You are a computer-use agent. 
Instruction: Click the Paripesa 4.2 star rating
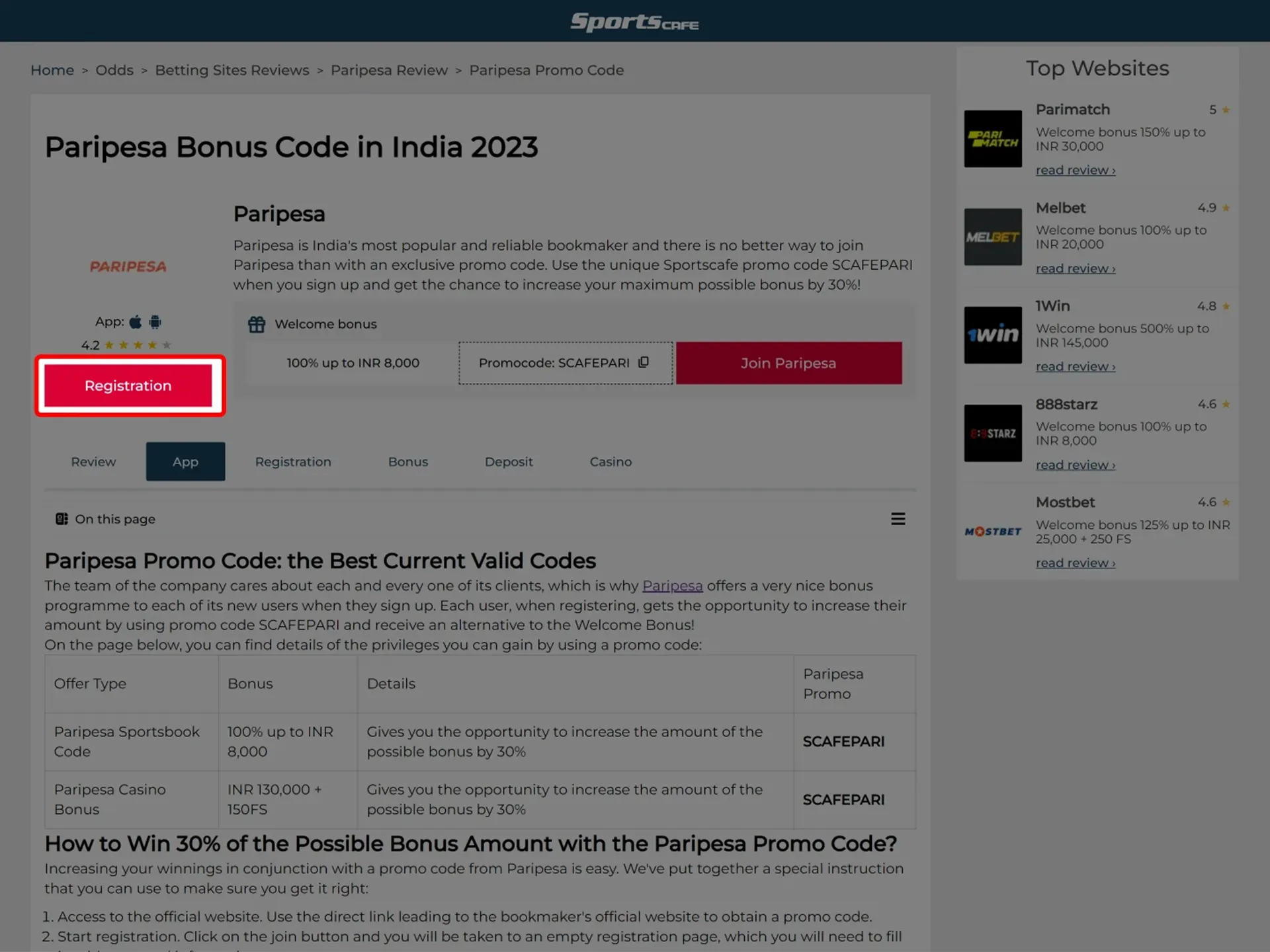[126, 345]
